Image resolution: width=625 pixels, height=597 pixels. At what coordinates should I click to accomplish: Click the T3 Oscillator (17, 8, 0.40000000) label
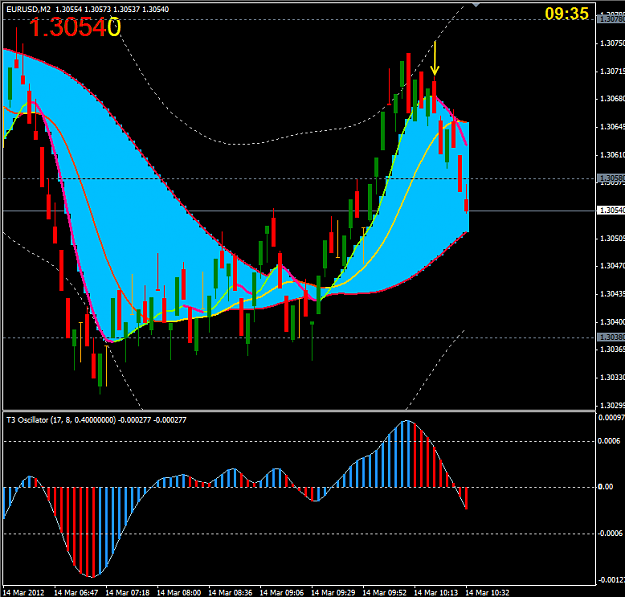click(61, 420)
